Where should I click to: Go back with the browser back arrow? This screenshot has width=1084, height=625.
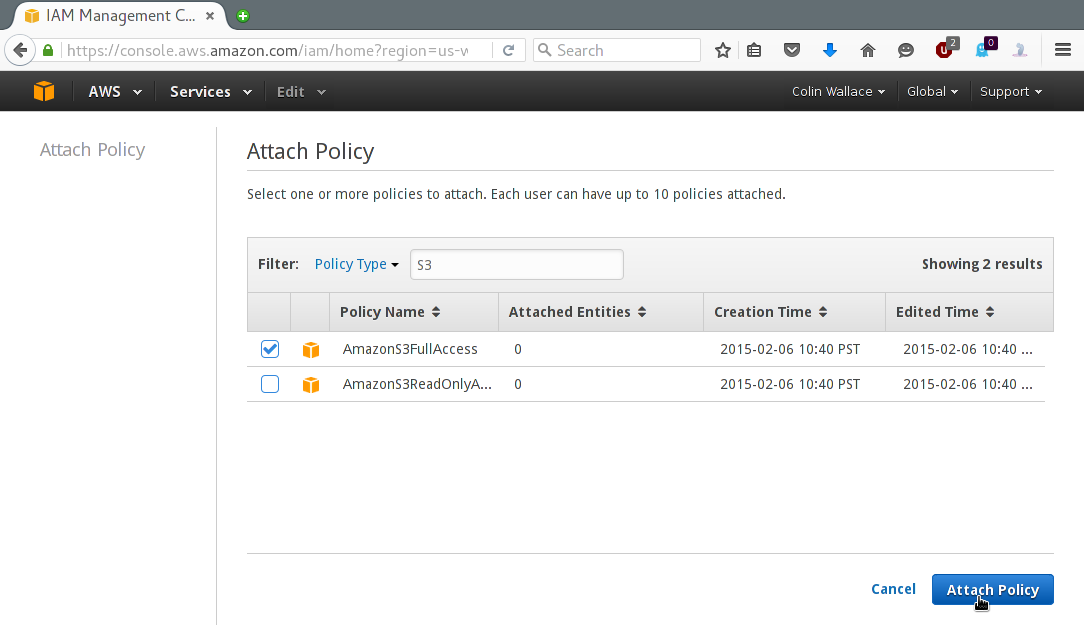[x=20, y=50]
